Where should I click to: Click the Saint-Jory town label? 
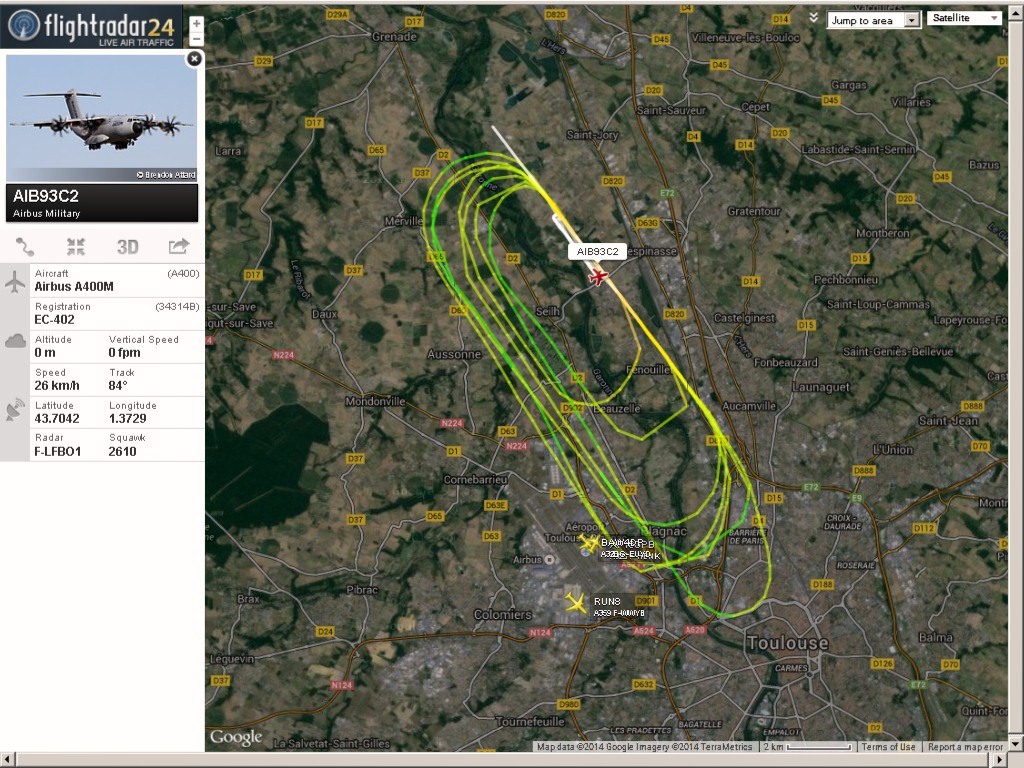click(x=592, y=135)
